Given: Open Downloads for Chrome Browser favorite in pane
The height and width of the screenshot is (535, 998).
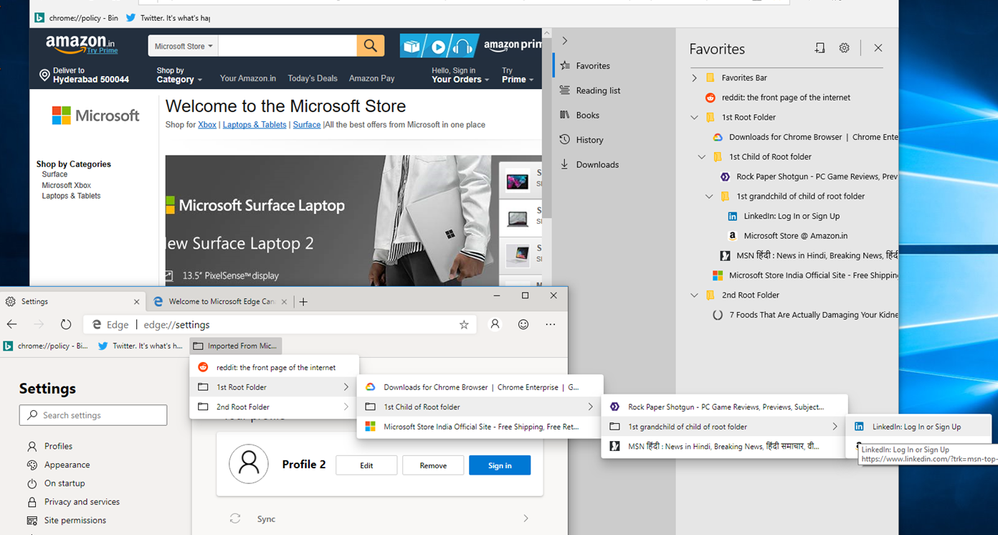Looking at the screenshot, I should coord(805,137).
